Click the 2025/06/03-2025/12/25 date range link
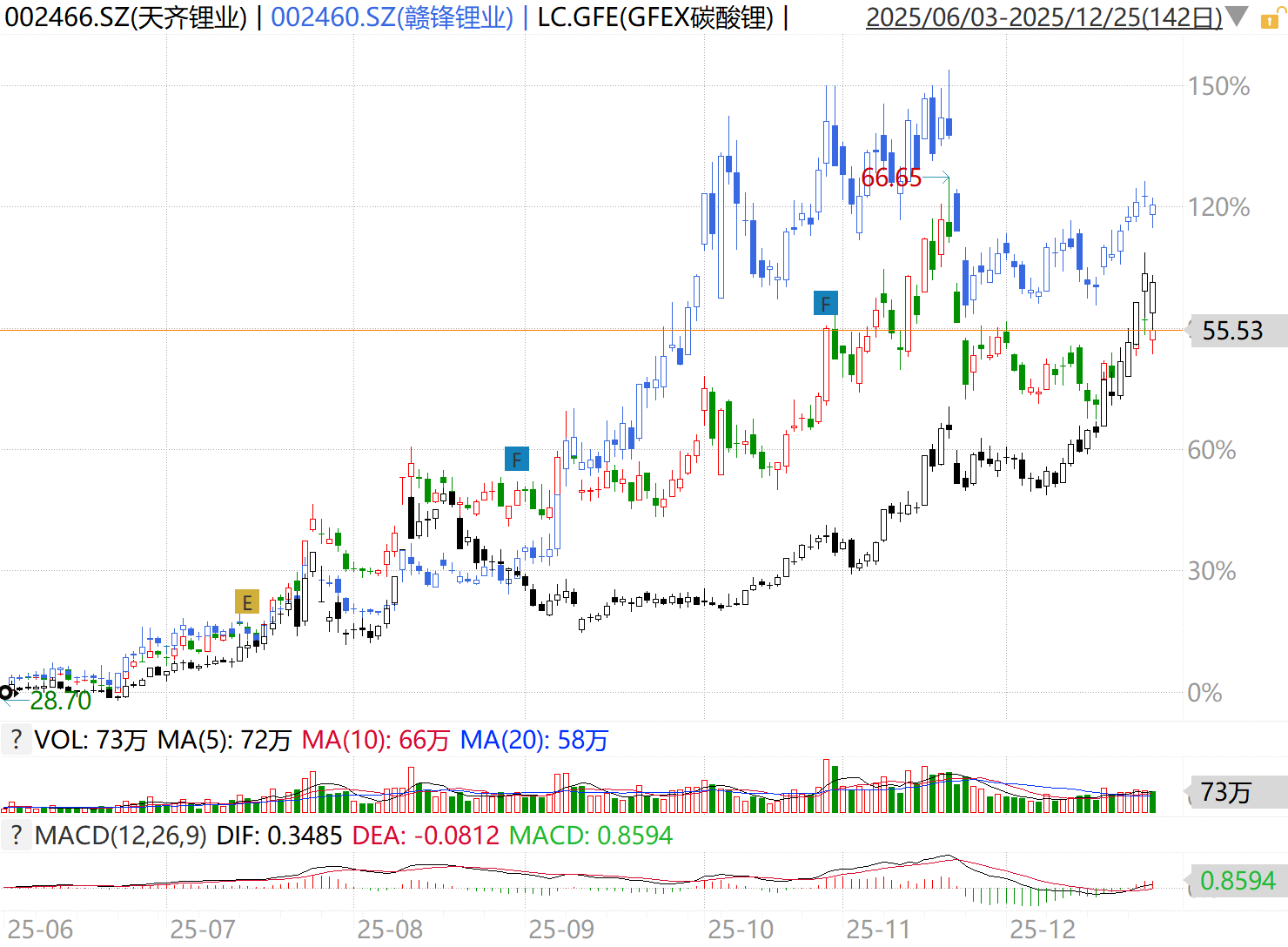Screen dimensions: 1288x947 (1043, 17)
